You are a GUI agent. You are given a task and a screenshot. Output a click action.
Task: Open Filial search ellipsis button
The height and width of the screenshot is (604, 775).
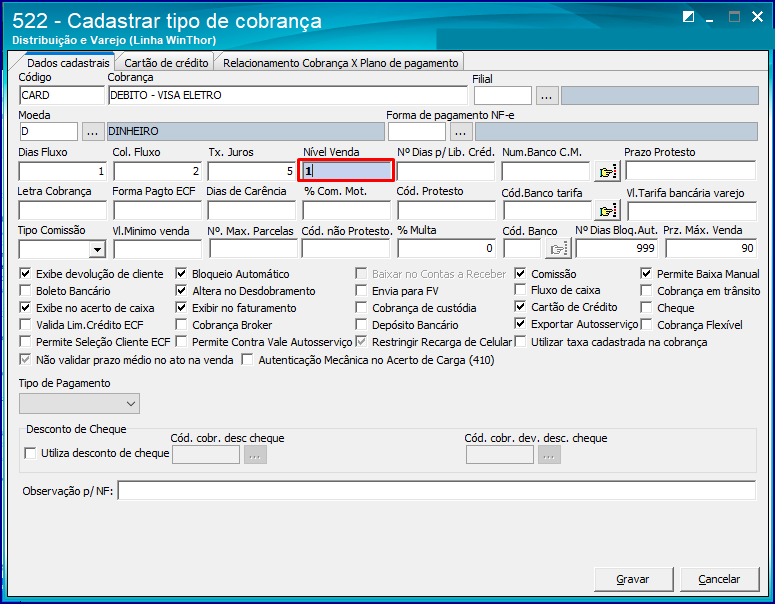coord(547,96)
